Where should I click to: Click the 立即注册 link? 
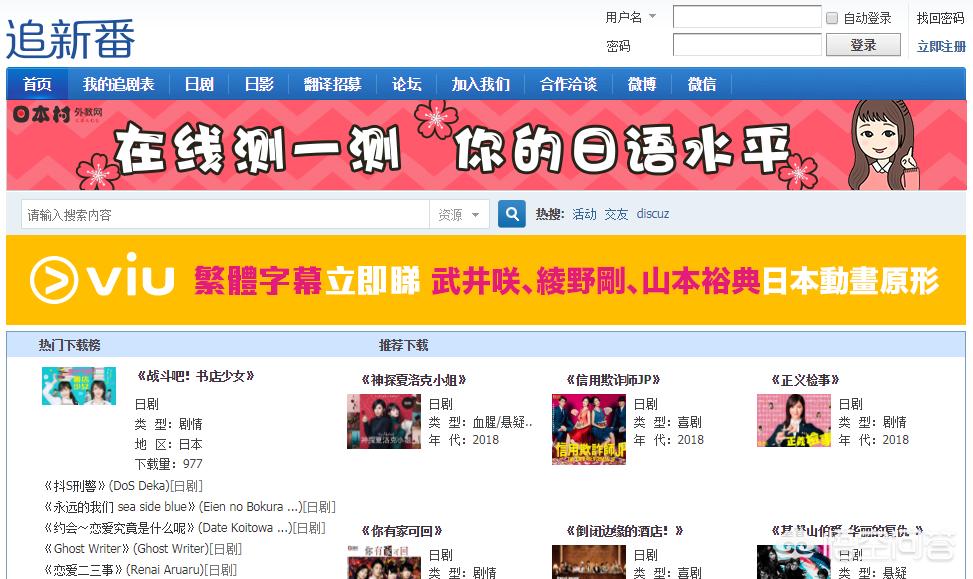point(941,46)
